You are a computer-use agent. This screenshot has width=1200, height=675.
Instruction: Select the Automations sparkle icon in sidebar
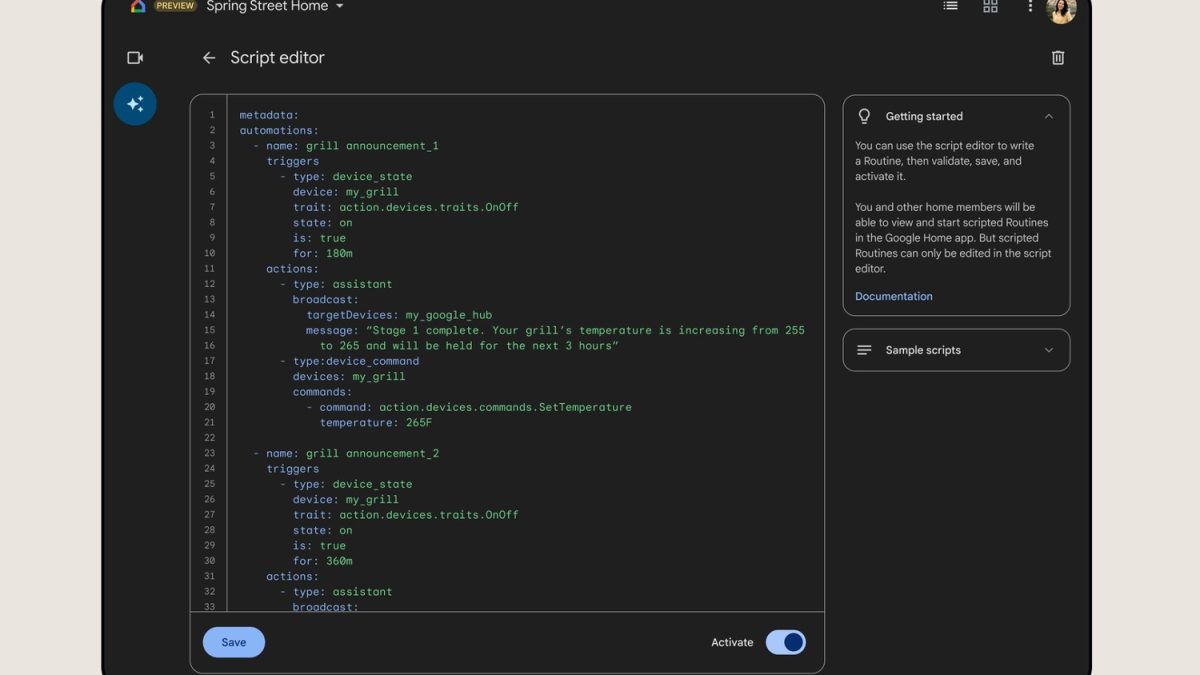tap(135, 104)
